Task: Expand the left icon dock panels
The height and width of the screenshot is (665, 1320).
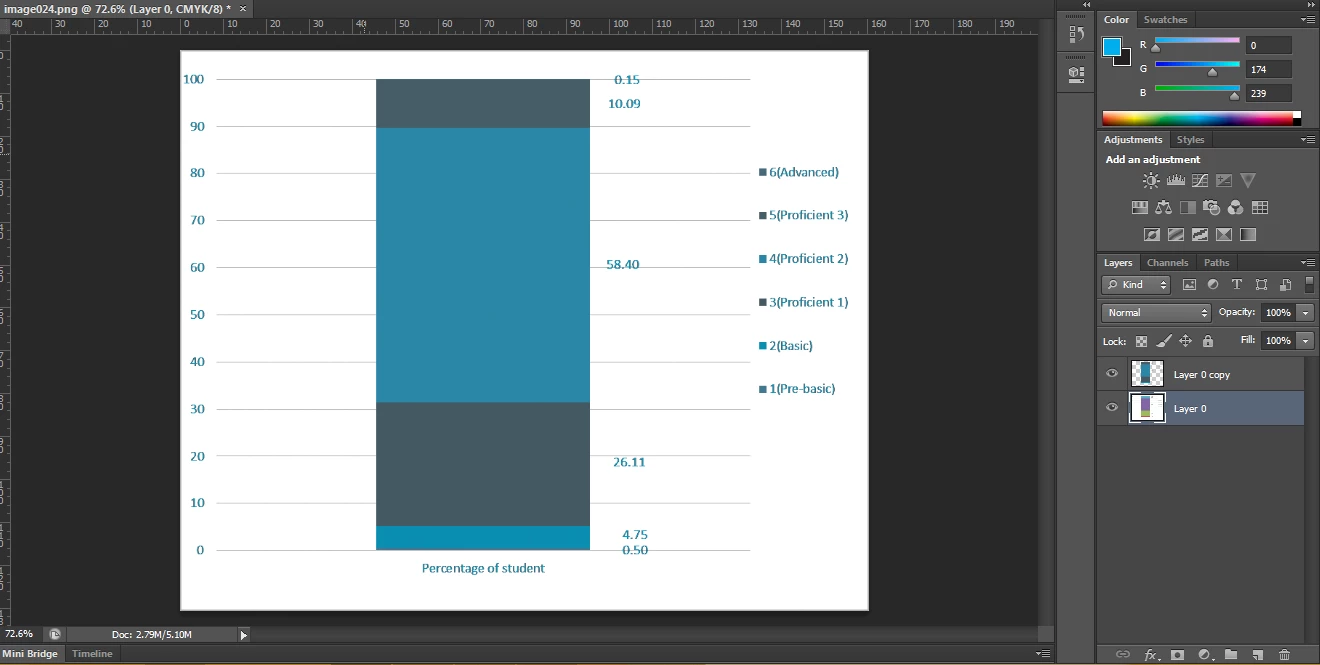Action: [x=1087, y=5]
